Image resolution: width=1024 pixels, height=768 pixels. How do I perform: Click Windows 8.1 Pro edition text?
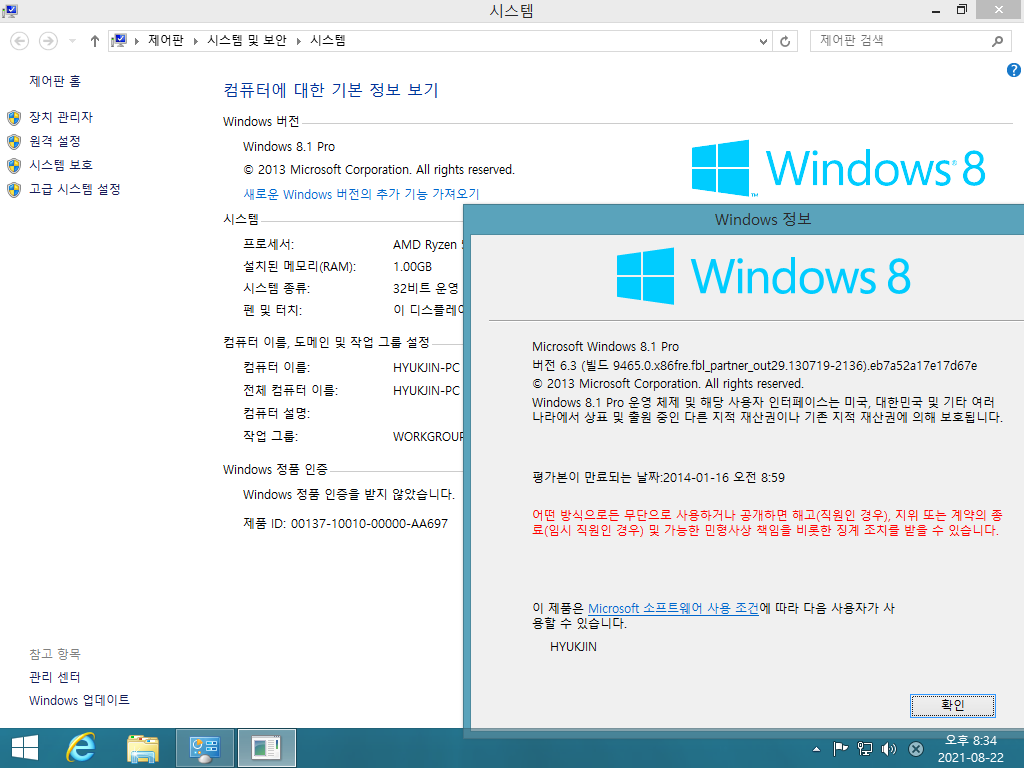click(x=289, y=146)
